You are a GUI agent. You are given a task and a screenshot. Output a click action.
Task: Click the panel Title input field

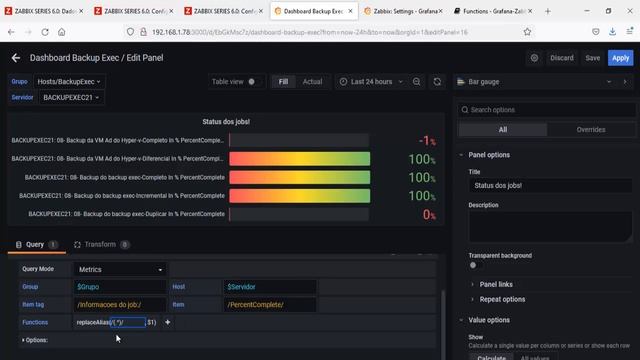[550, 185]
